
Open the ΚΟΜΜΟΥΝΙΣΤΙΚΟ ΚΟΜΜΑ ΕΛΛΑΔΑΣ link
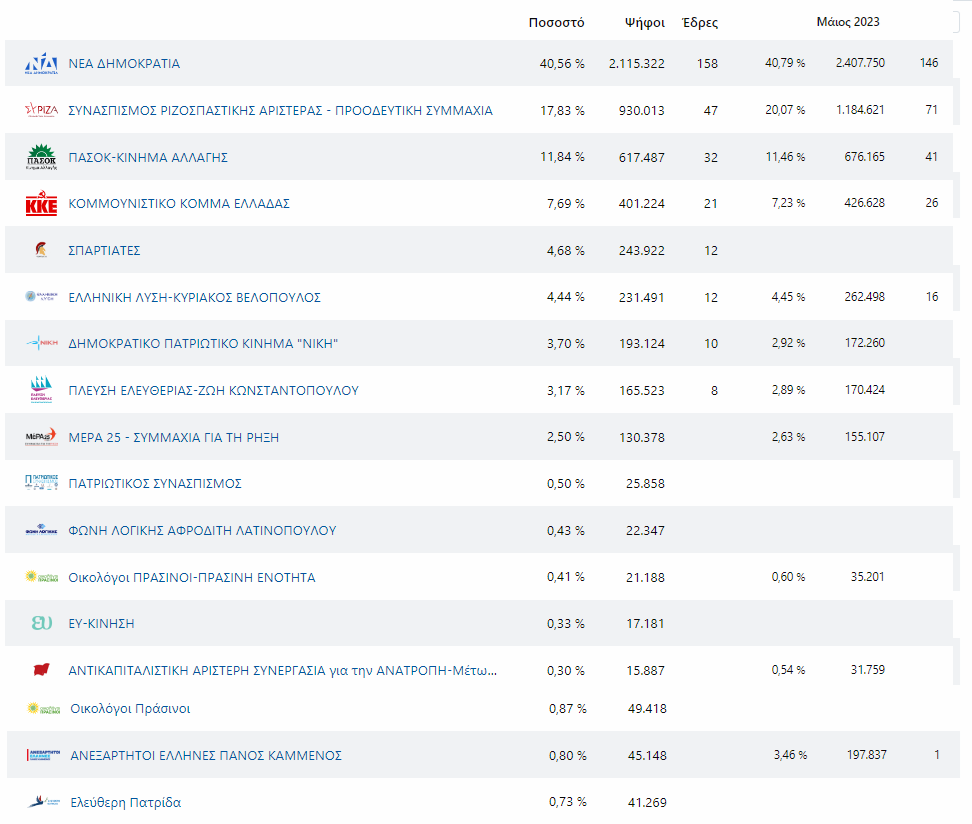point(179,203)
